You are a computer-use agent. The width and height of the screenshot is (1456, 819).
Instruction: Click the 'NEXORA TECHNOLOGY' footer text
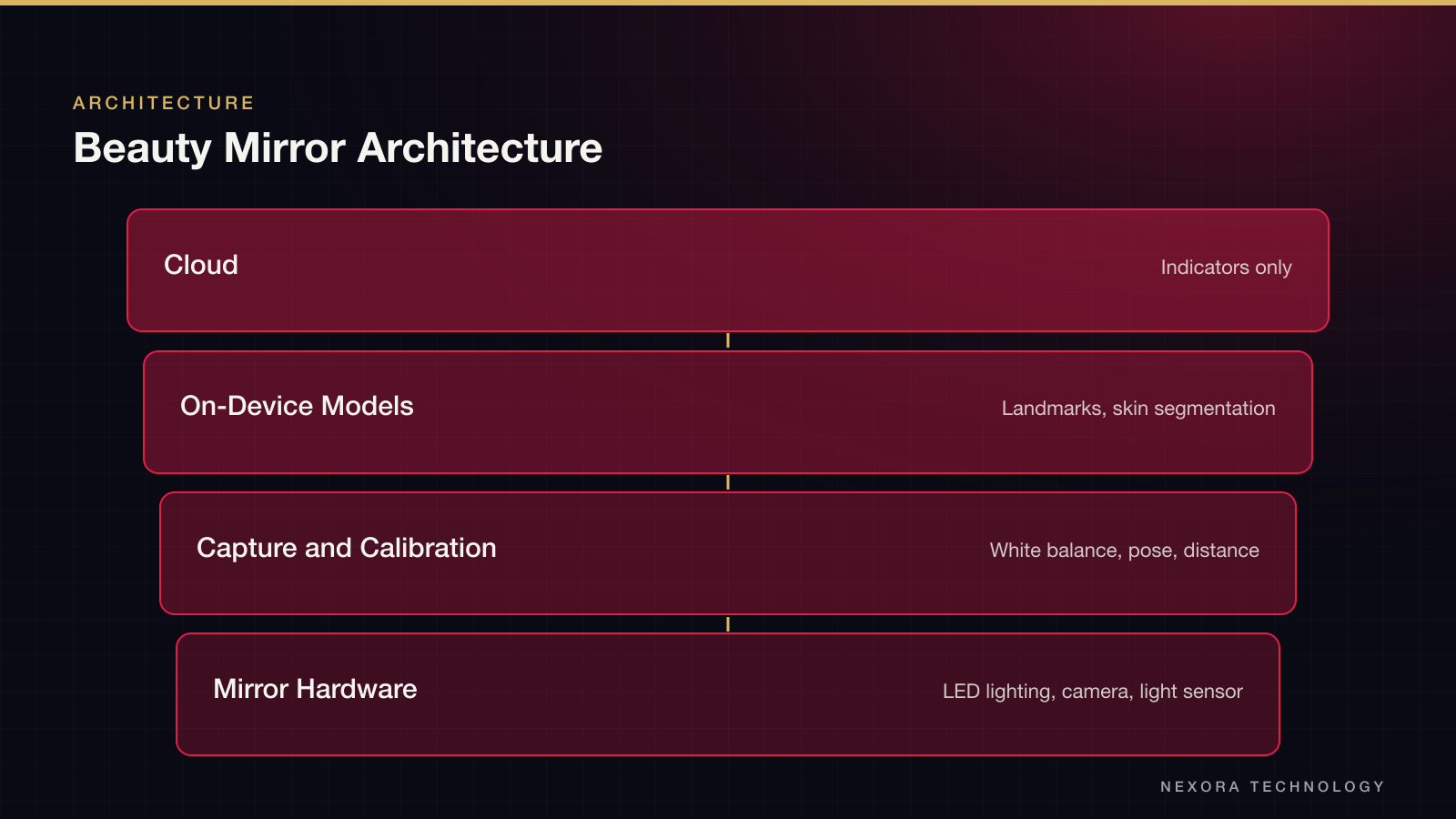click(x=1272, y=786)
